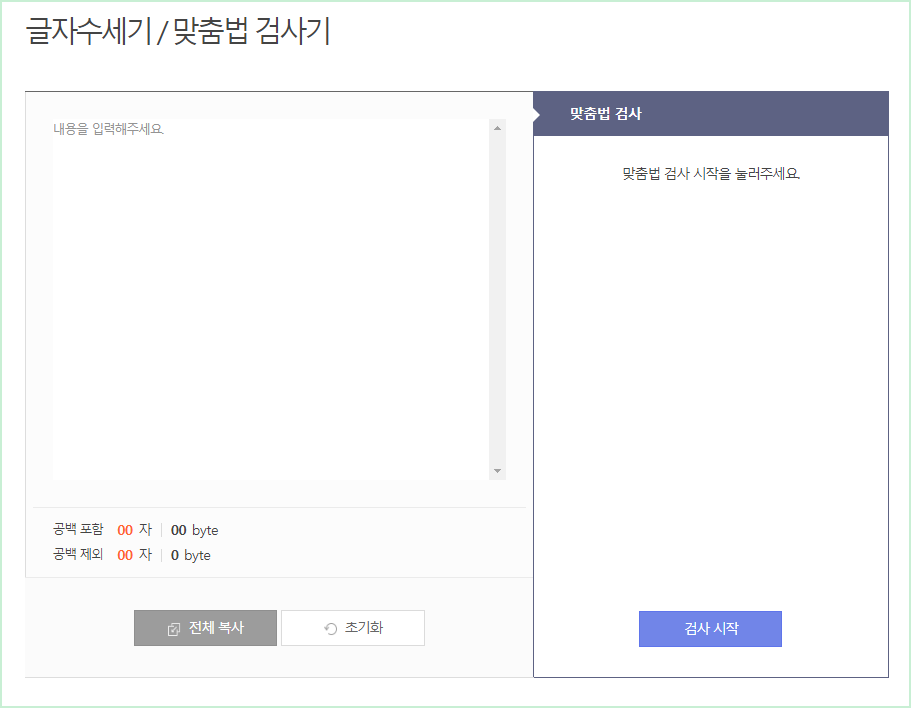Click the scrollbar down arrow of text area
Image resolution: width=911 pixels, height=708 pixels.
coord(497,472)
